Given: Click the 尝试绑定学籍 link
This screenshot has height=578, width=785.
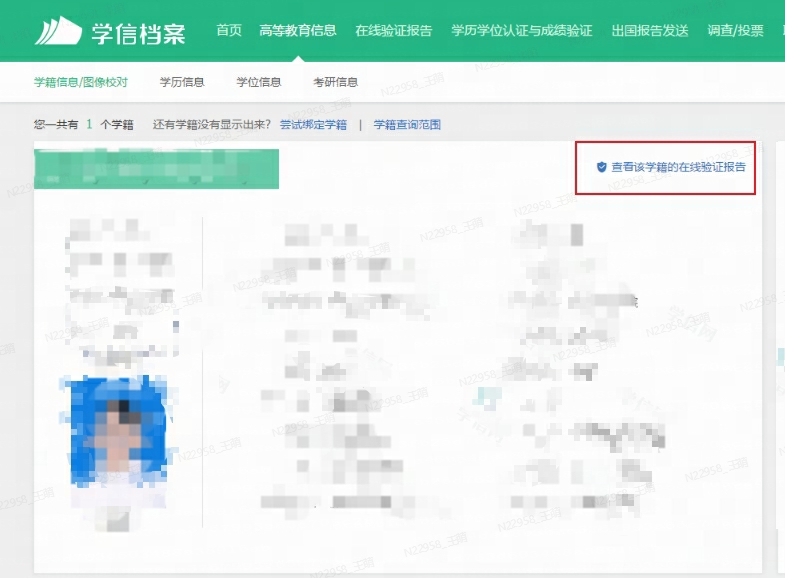Looking at the screenshot, I should pyautogui.click(x=313, y=125).
